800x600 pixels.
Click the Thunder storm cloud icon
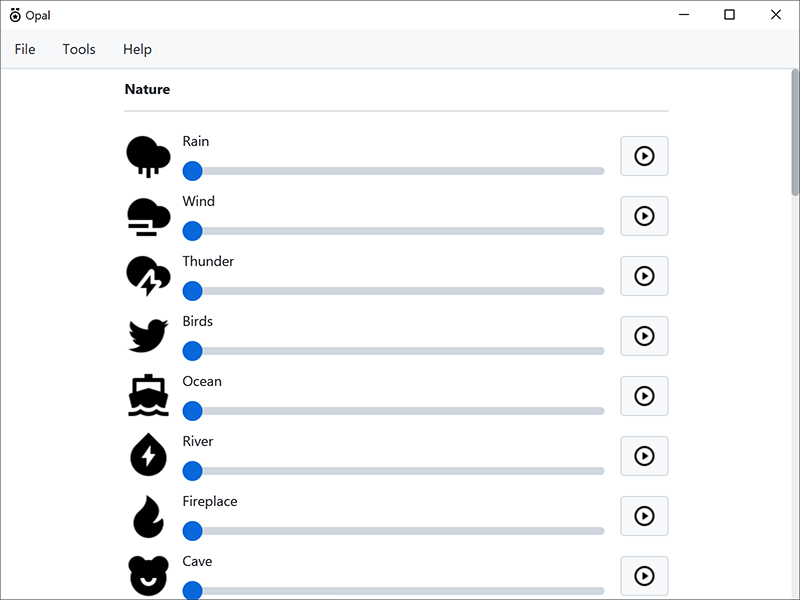[x=148, y=276]
